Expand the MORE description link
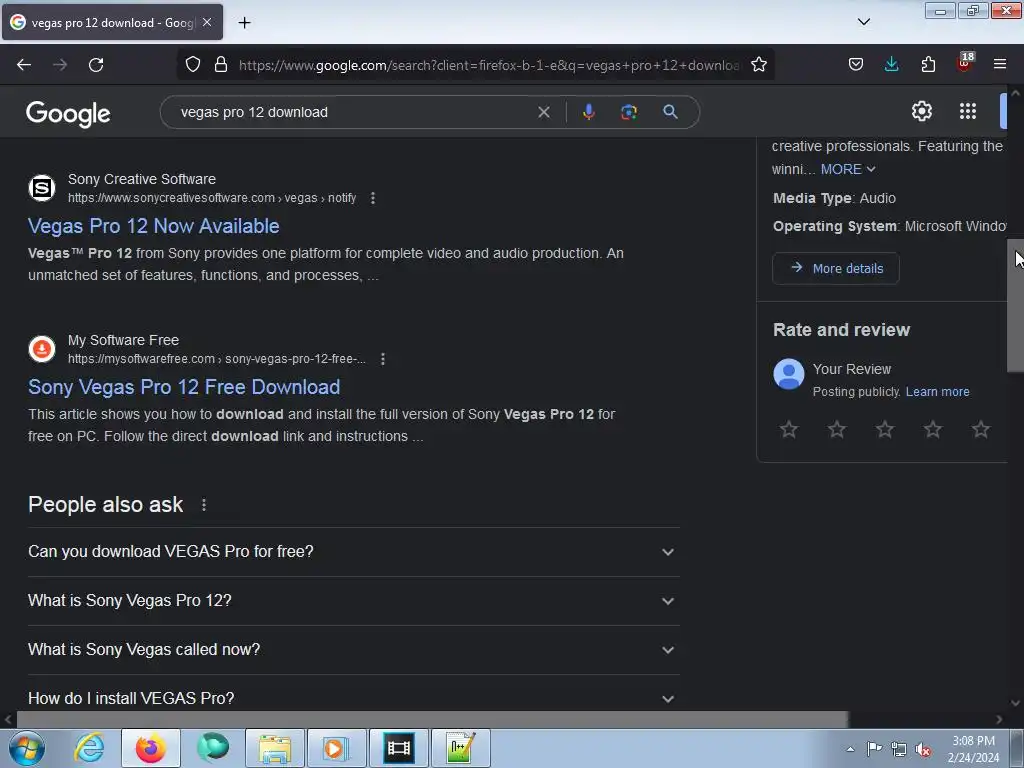This screenshot has width=1024, height=768. tap(848, 169)
